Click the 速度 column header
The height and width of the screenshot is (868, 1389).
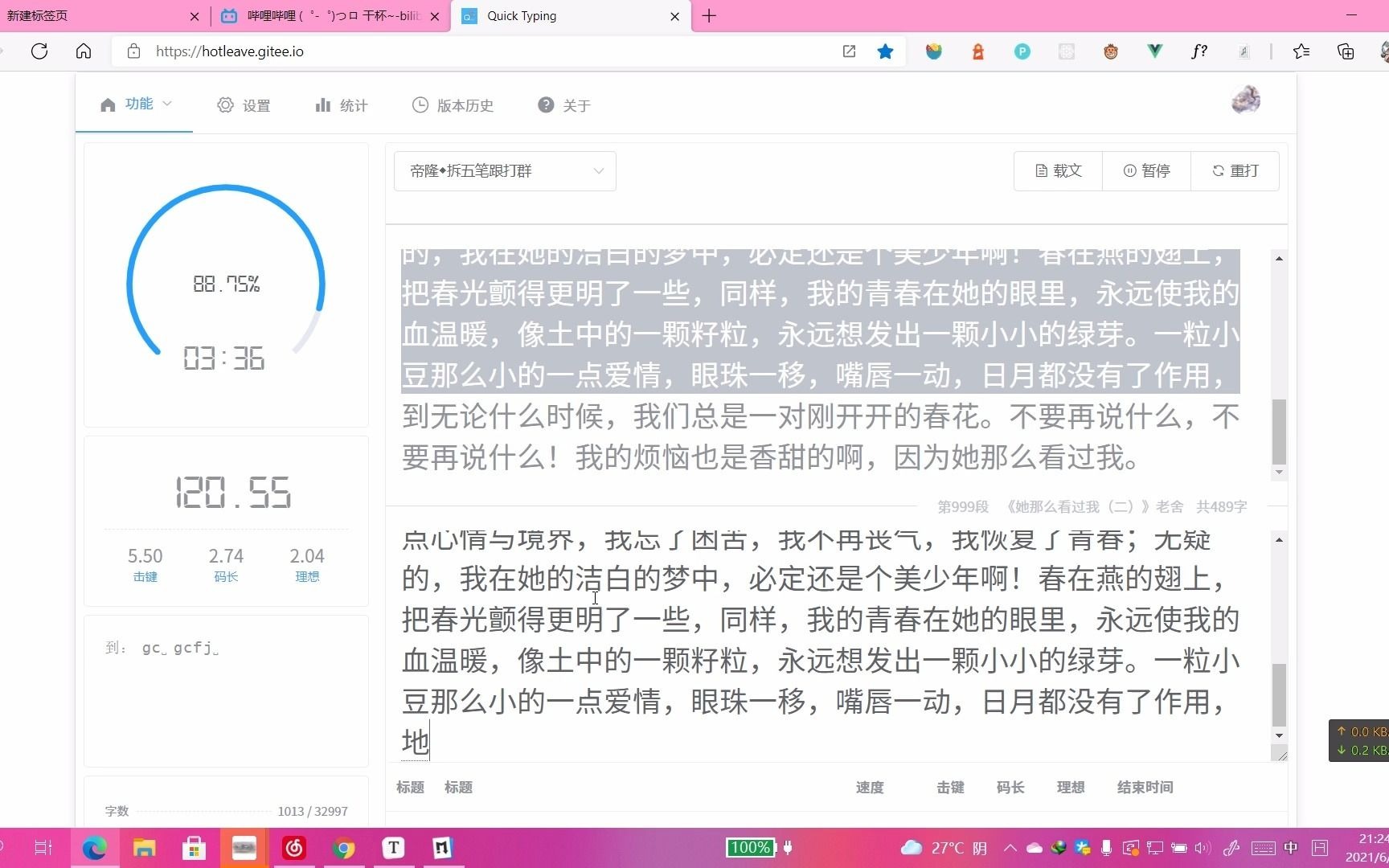coord(870,788)
